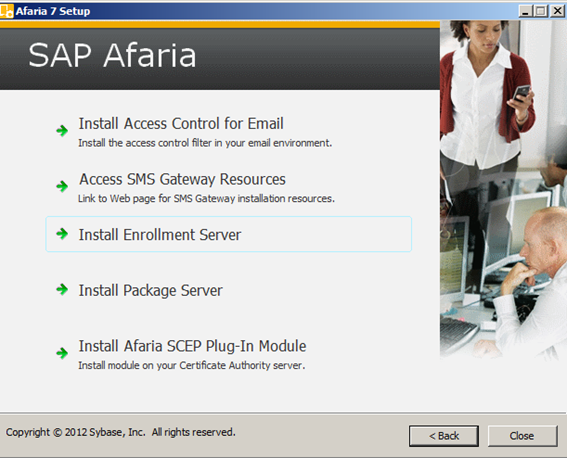
Task: Maximize the Afaria 7 Setup window
Action: click(x=541, y=12)
